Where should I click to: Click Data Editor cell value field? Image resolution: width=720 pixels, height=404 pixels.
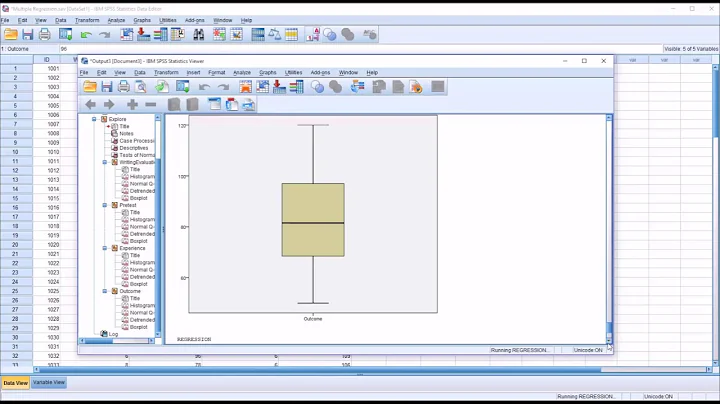point(360,49)
